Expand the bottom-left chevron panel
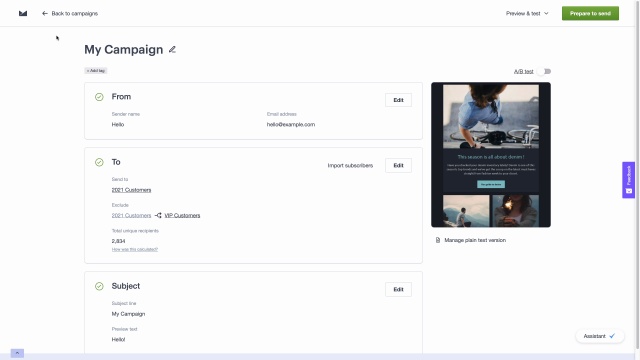640x360 pixels. coord(17,353)
